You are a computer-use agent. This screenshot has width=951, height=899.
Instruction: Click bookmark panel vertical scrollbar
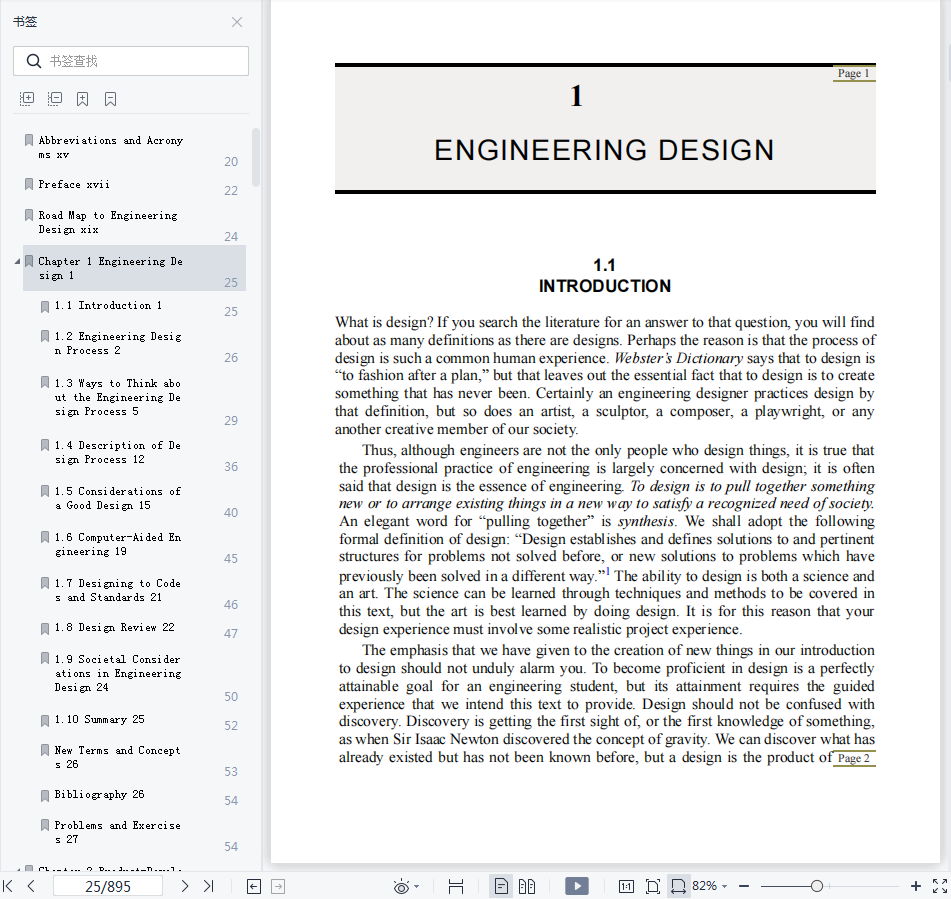[x=255, y=158]
